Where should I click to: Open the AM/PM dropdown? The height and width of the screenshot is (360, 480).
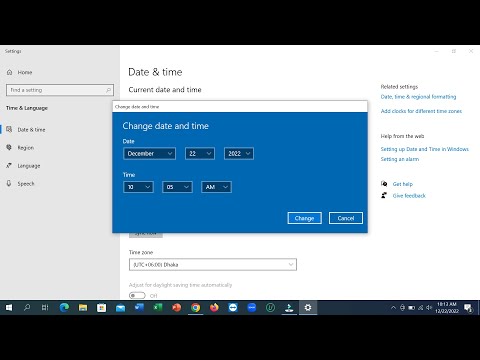click(216, 187)
